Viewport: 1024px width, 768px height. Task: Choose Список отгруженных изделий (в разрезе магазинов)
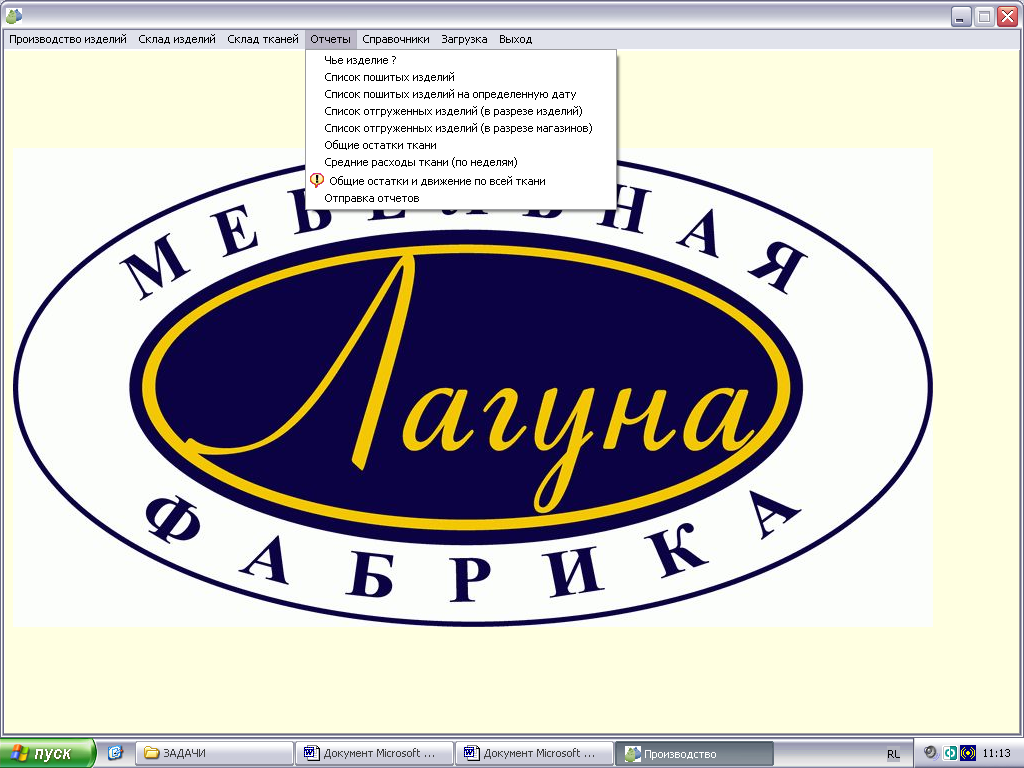pyautogui.click(x=461, y=128)
